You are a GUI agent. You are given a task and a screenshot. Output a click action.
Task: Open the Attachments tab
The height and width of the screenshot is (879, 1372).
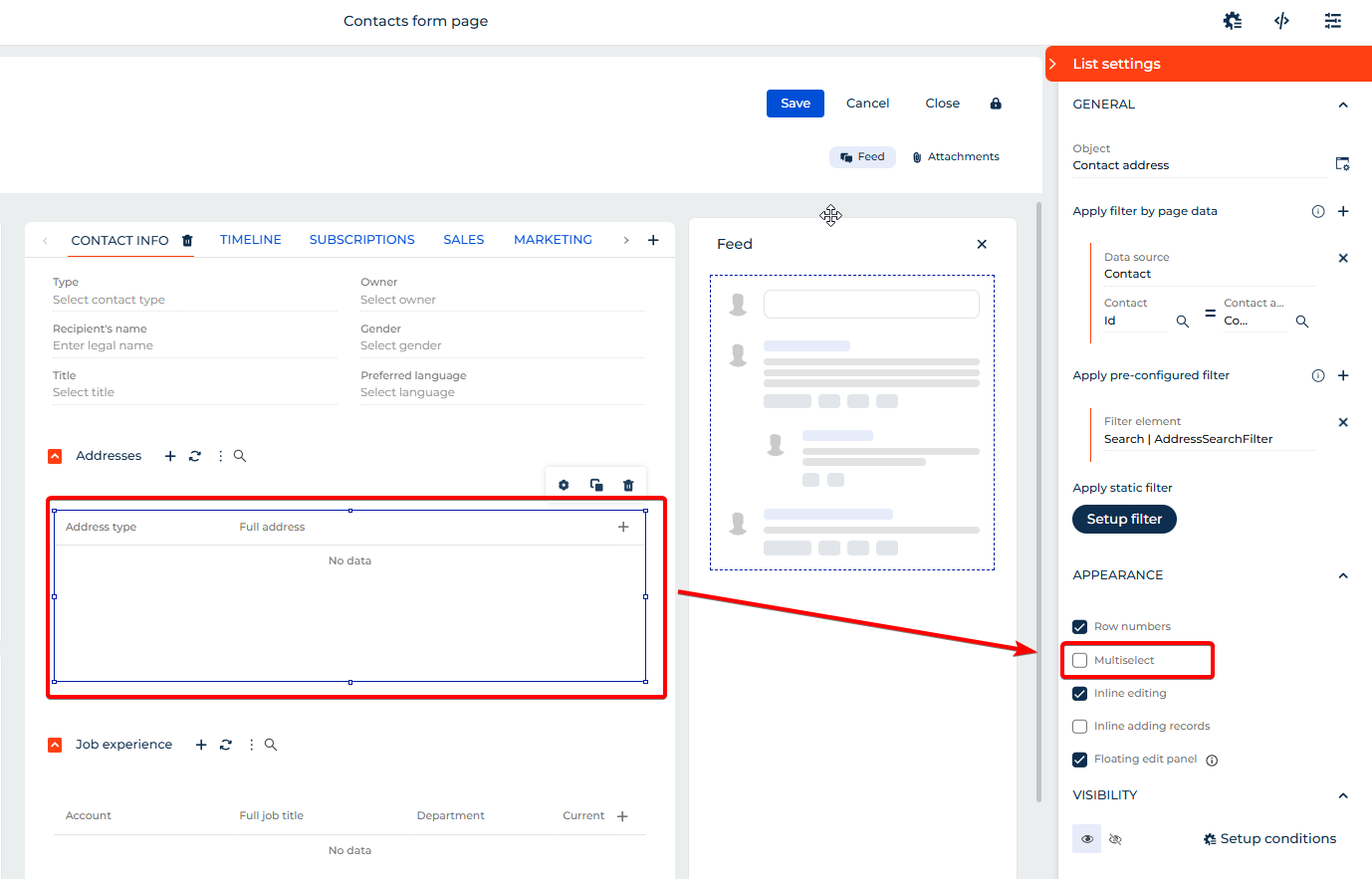click(x=956, y=157)
